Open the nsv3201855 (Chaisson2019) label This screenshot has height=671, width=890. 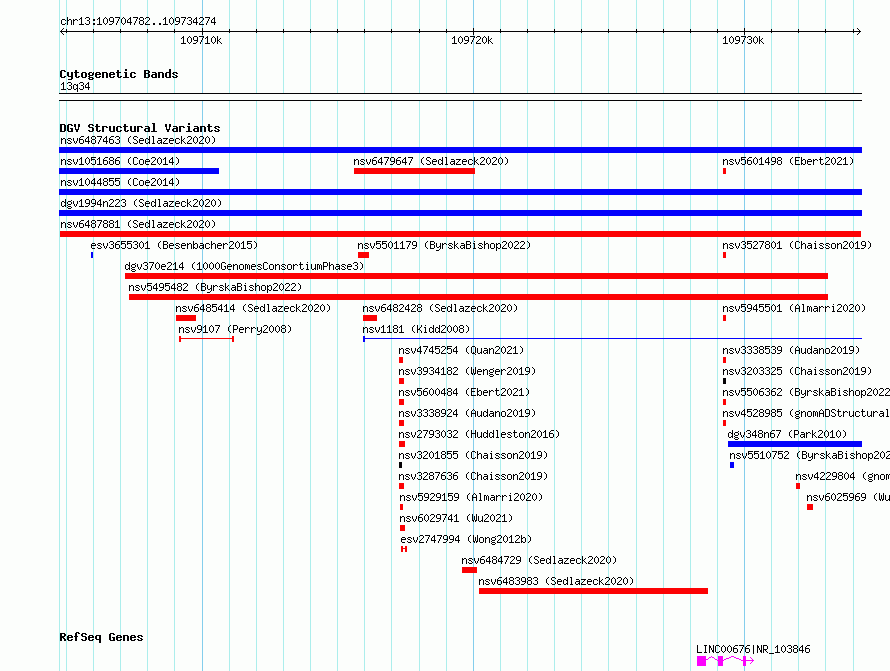pyautogui.click(x=473, y=455)
